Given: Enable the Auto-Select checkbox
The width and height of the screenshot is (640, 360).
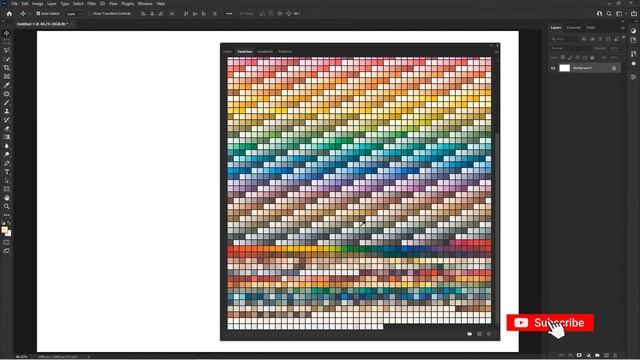Looking at the screenshot, I should (38, 13).
